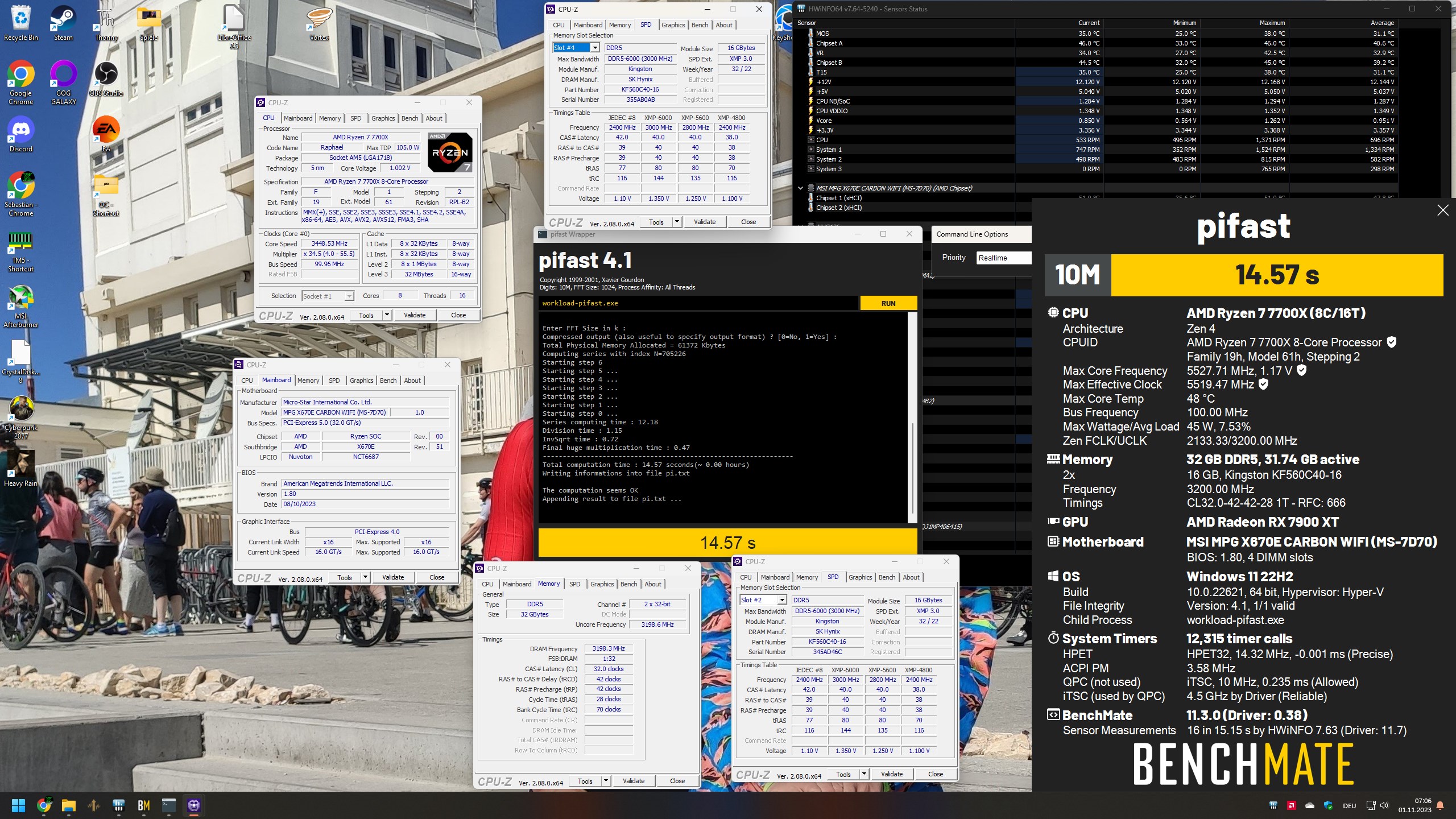
Task: Open the Priority Realtime combo box
Action: point(1004,258)
